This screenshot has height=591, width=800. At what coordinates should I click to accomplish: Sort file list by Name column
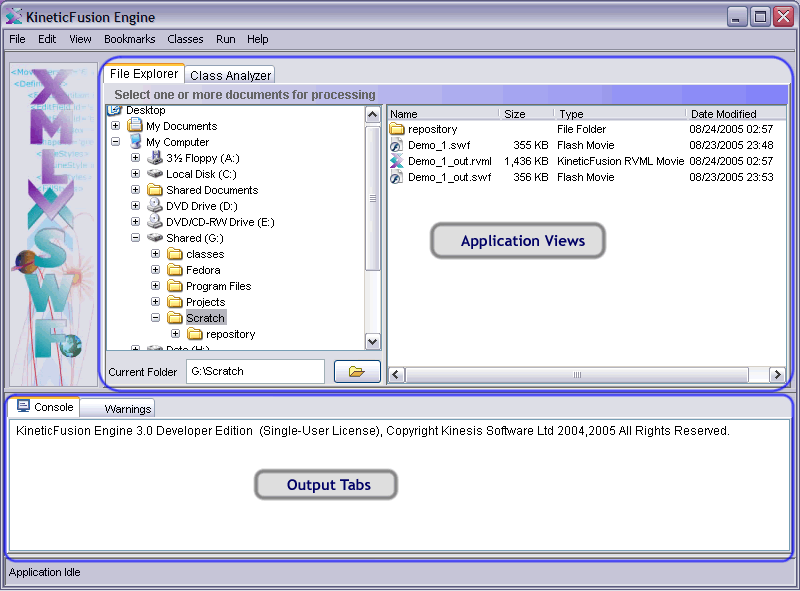coord(443,114)
